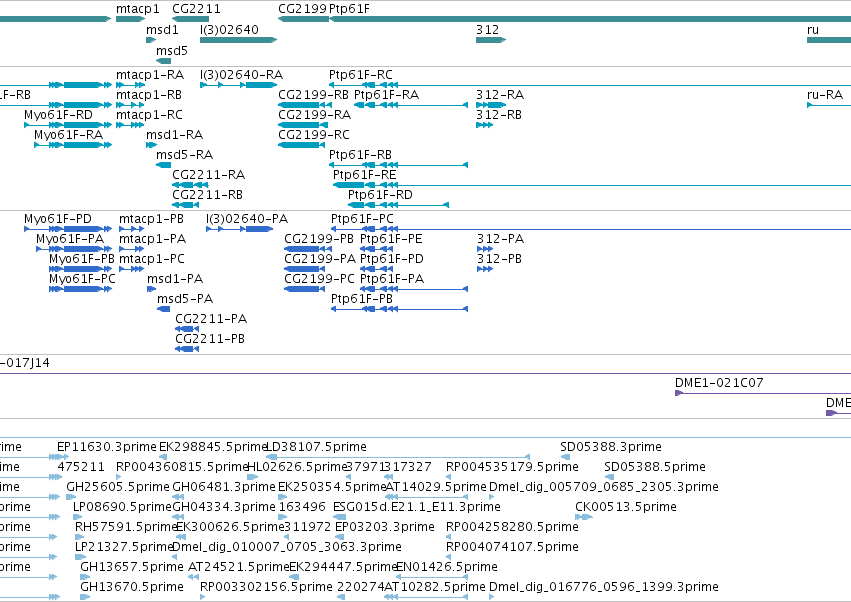Click EST EP03203.3prime
Screen dimensions: 851x602
click(x=385, y=528)
